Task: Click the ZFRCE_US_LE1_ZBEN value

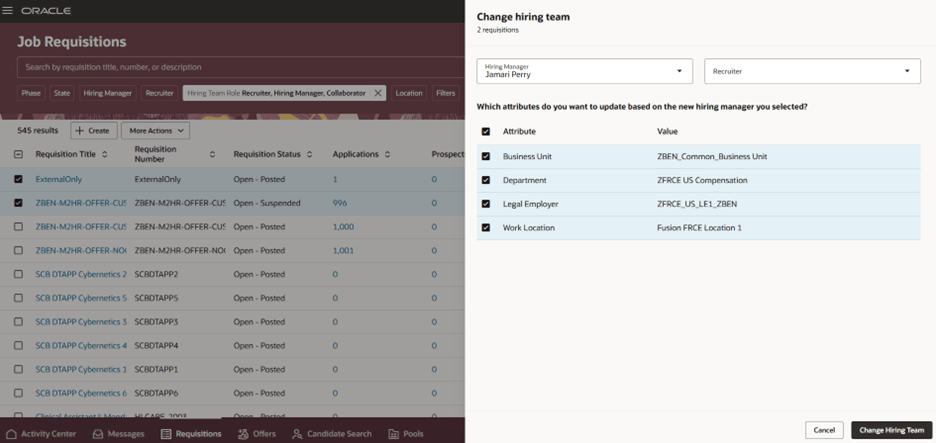Action: point(697,204)
